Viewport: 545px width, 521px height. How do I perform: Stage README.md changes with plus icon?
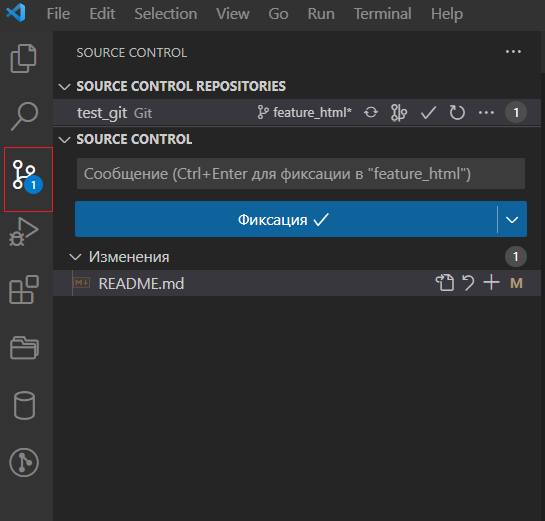(x=491, y=282)
